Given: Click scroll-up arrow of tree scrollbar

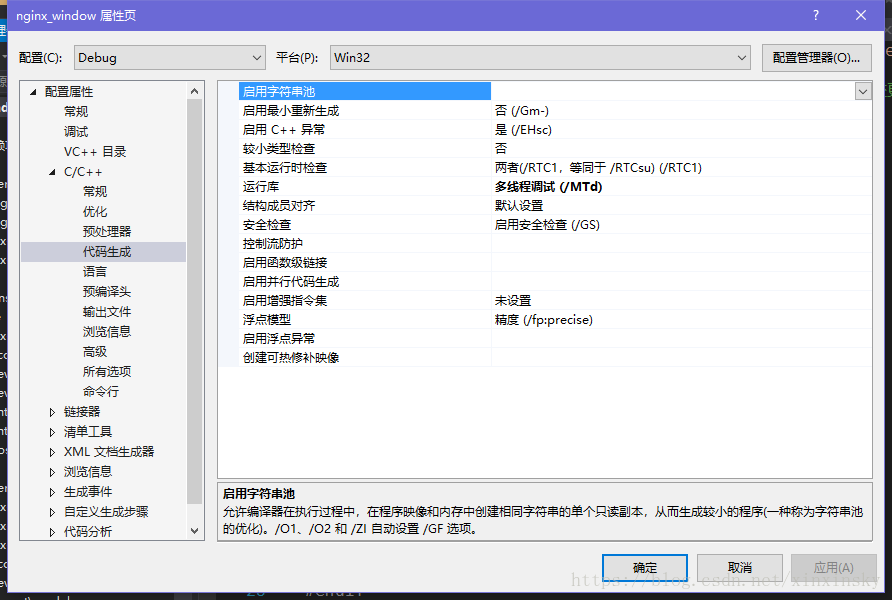Looking at the screenshot, I should point(195,91).
